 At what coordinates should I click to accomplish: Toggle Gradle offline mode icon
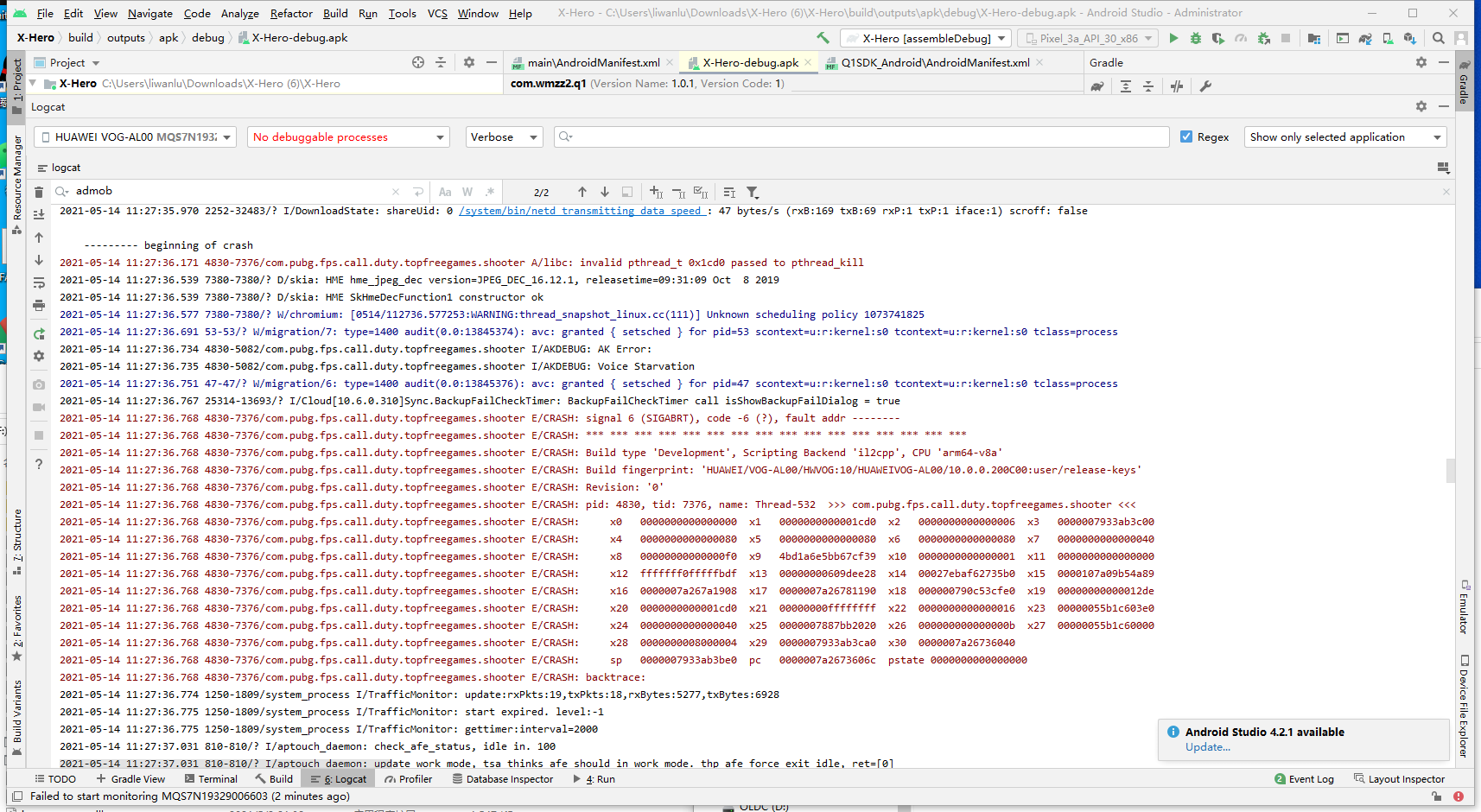1177,86
